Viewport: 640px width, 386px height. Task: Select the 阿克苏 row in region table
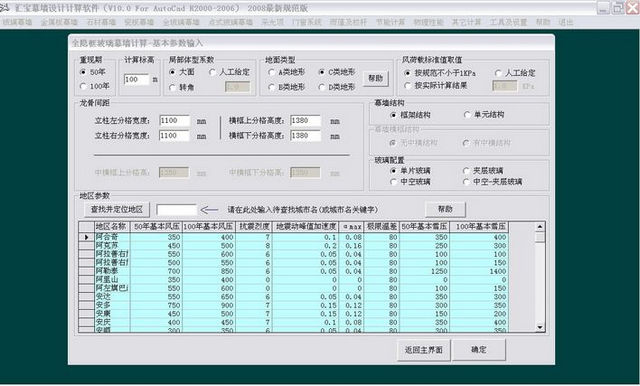pos(293,246)
